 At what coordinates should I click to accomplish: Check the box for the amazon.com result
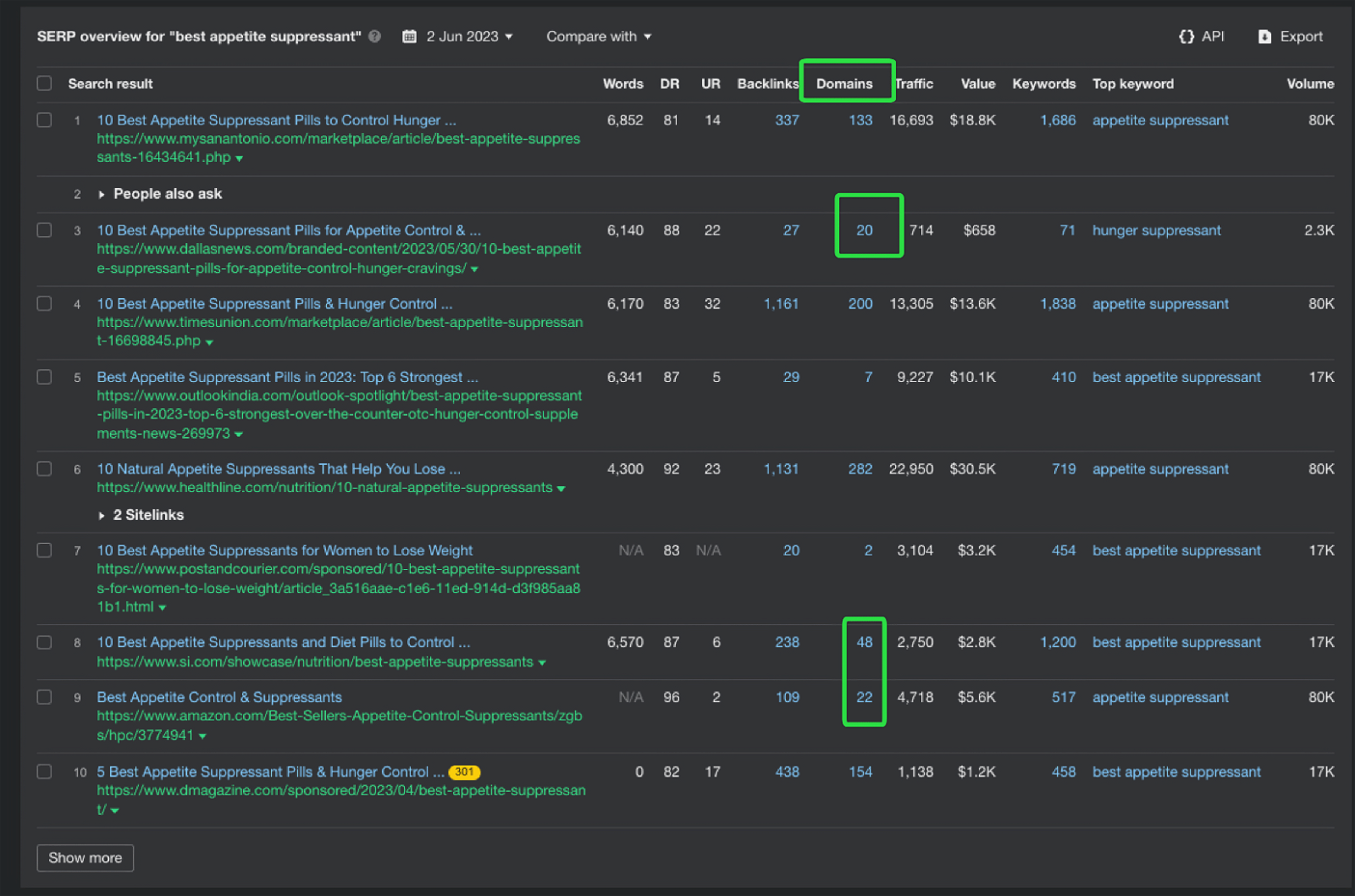[x=44, y=696]
